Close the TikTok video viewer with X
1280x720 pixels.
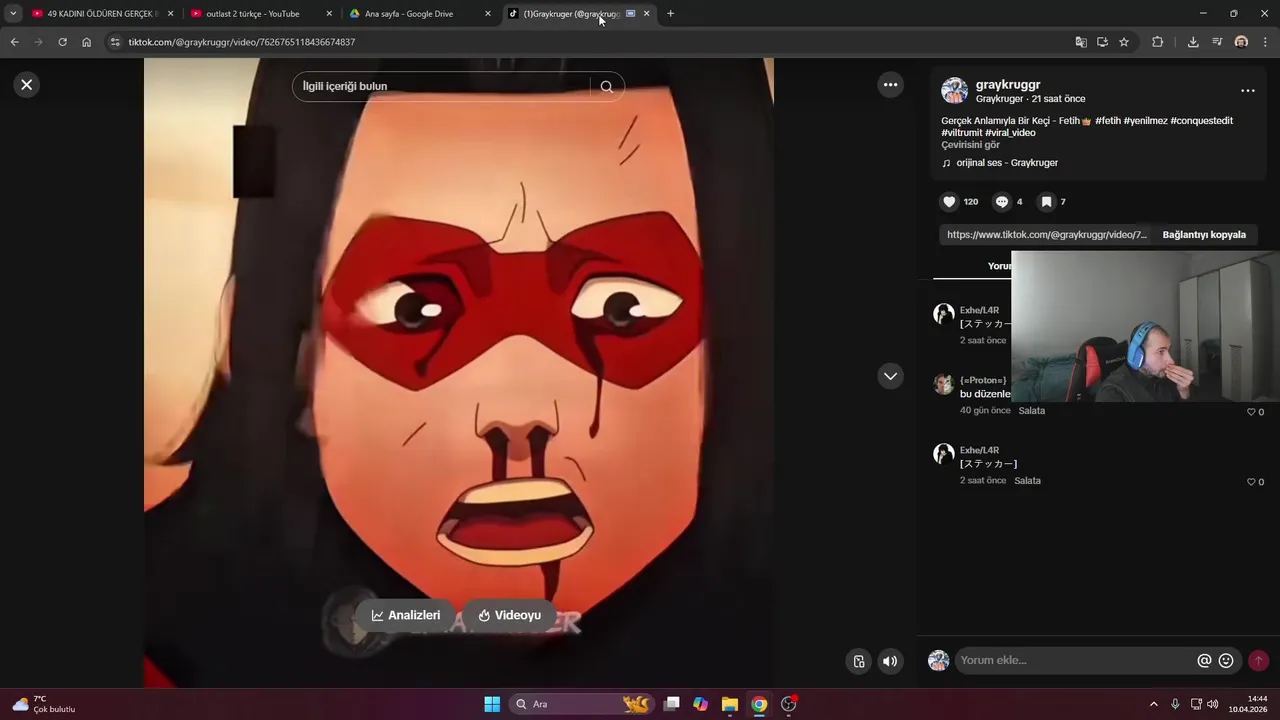27,85
